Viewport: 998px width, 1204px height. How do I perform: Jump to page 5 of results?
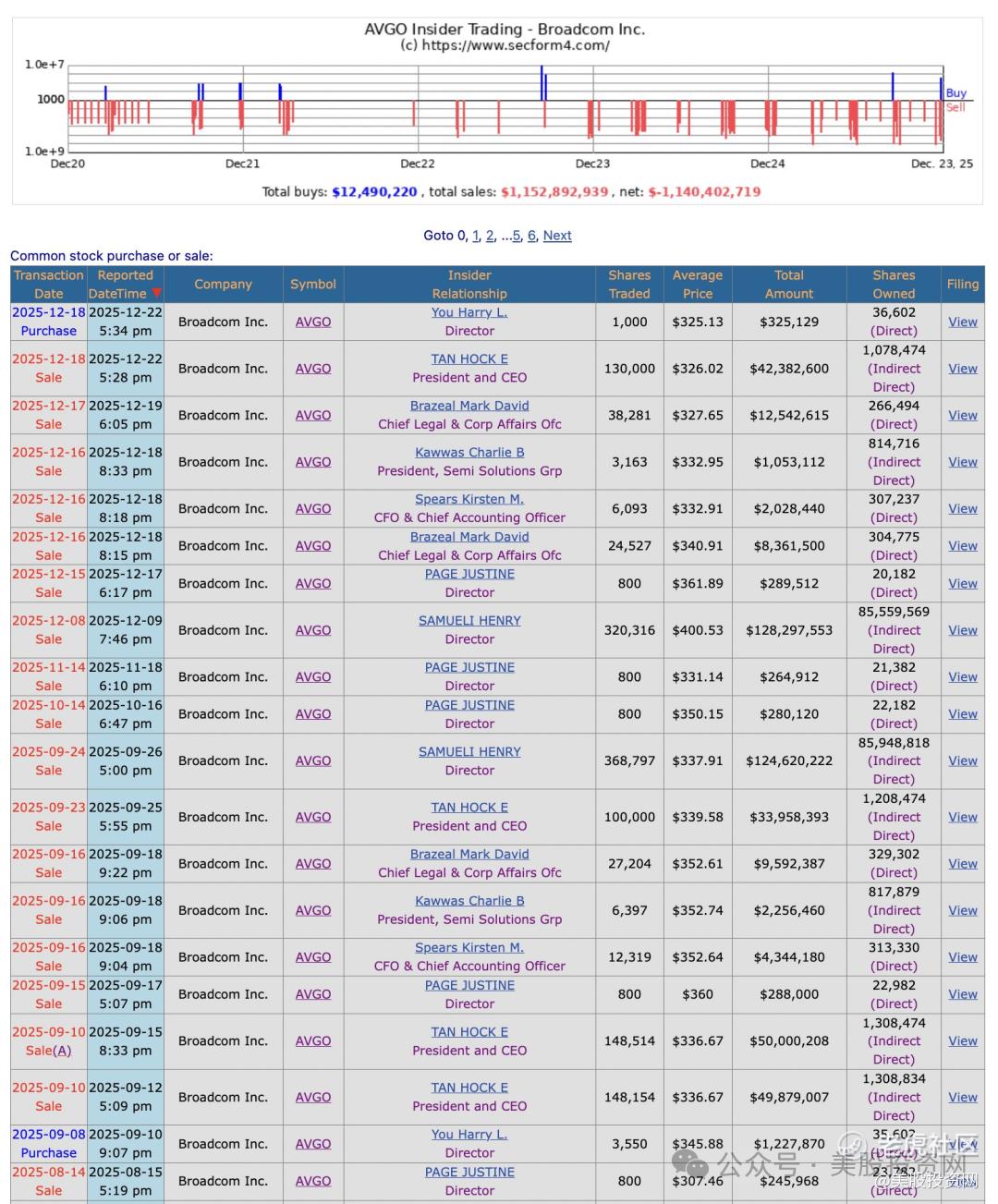(x=517, y=236)
